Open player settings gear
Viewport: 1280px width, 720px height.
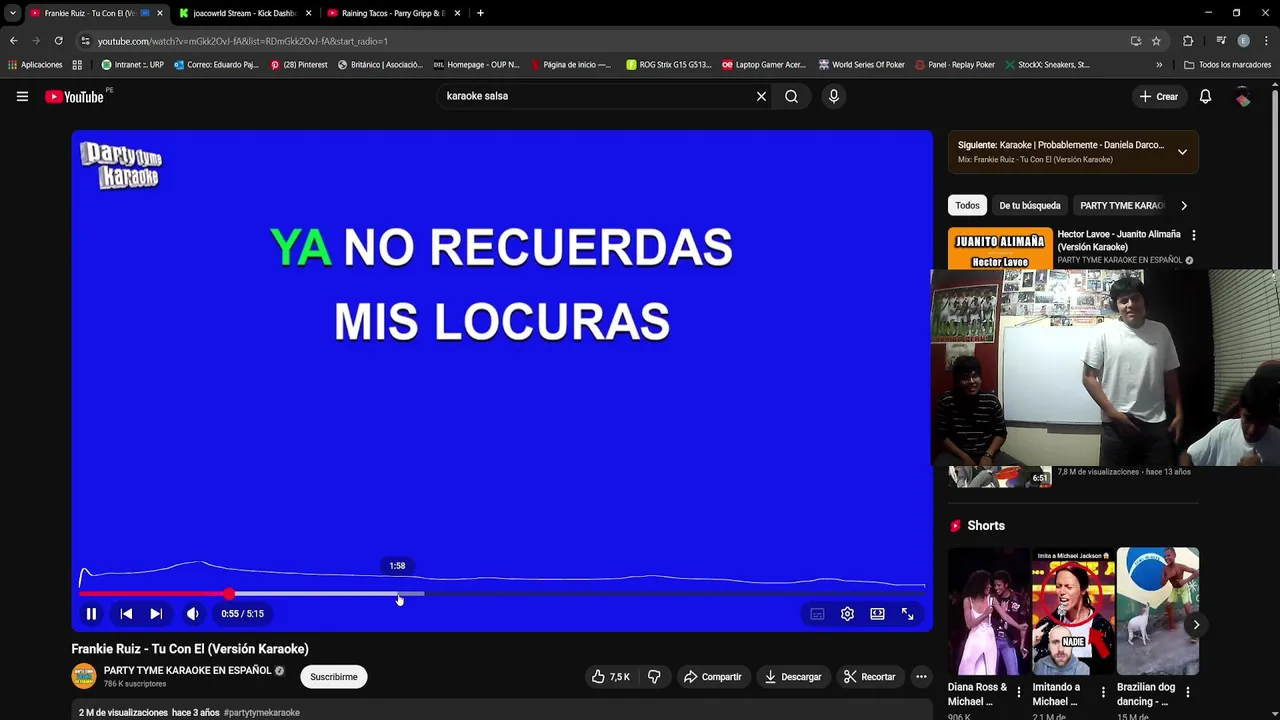[847, 614]
